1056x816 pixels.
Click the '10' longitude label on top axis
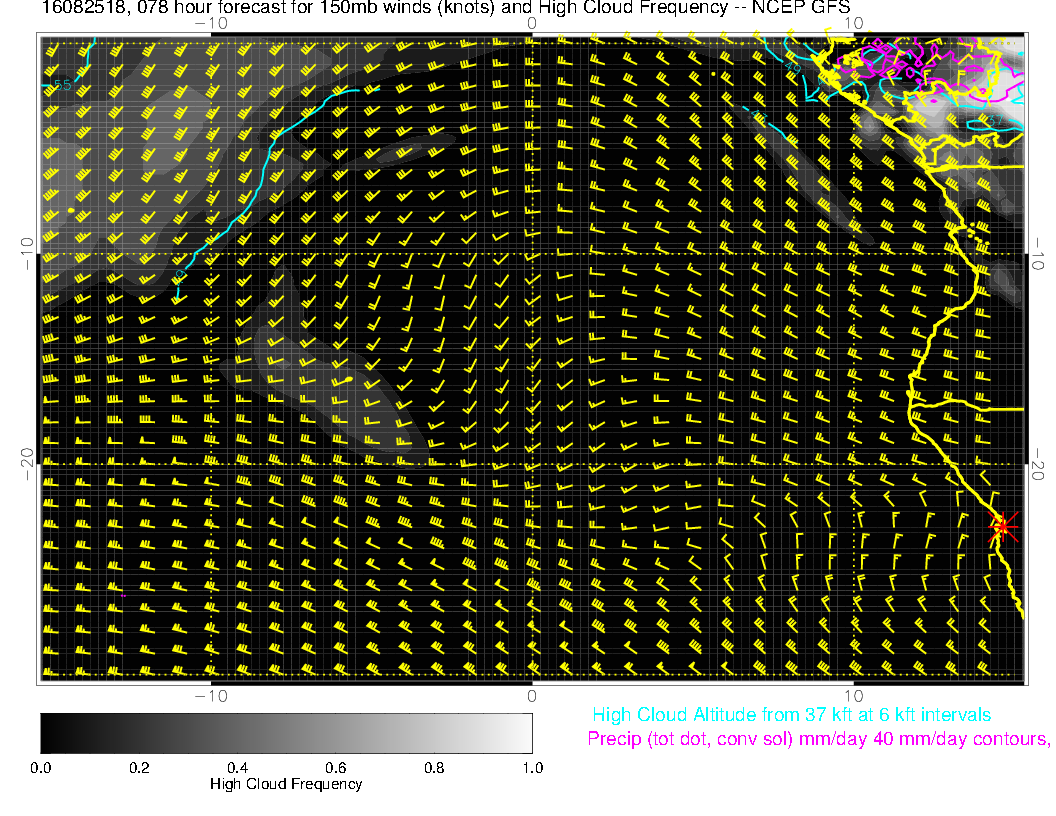[853, 24]
